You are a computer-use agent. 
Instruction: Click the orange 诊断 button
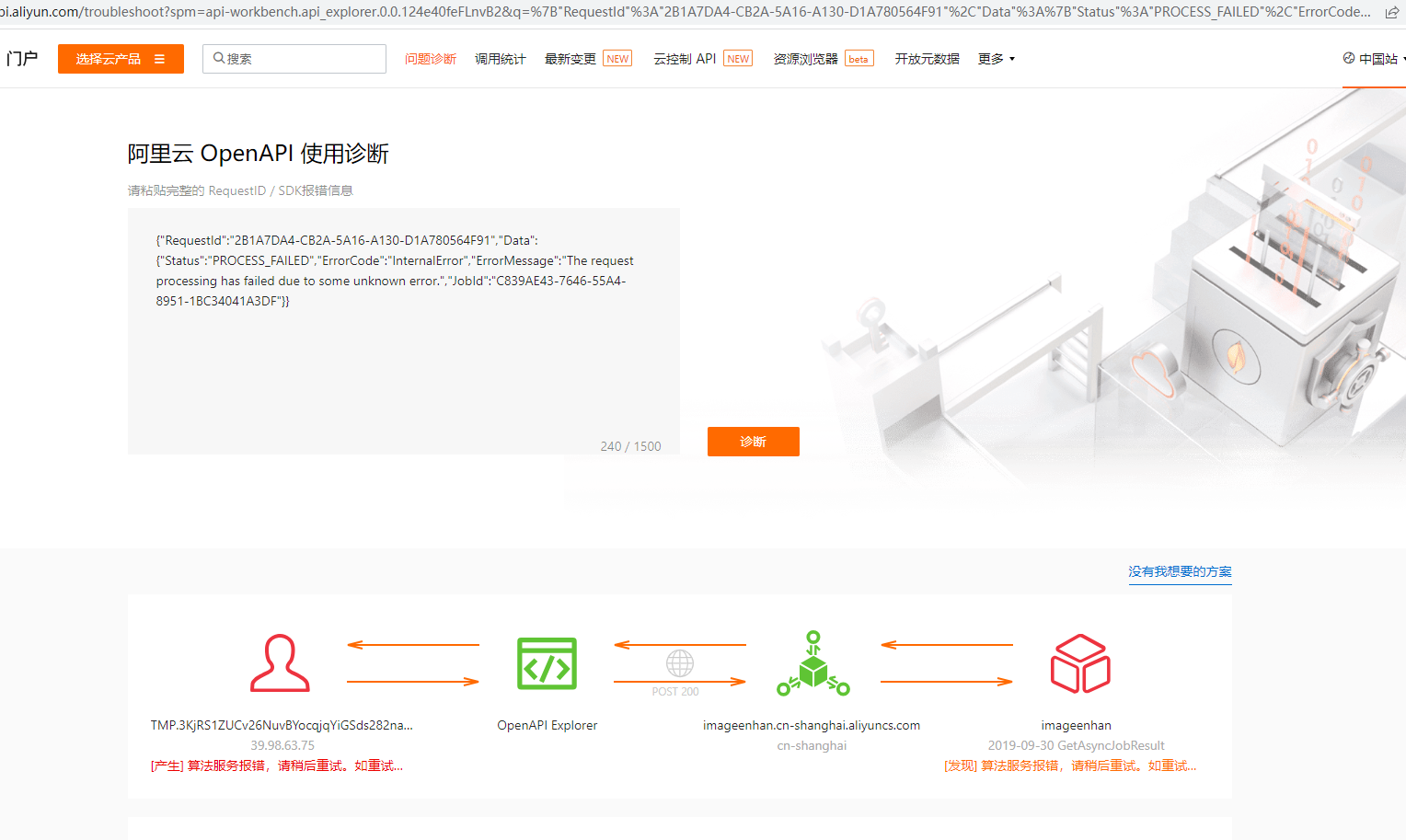[x=754, y=442]
